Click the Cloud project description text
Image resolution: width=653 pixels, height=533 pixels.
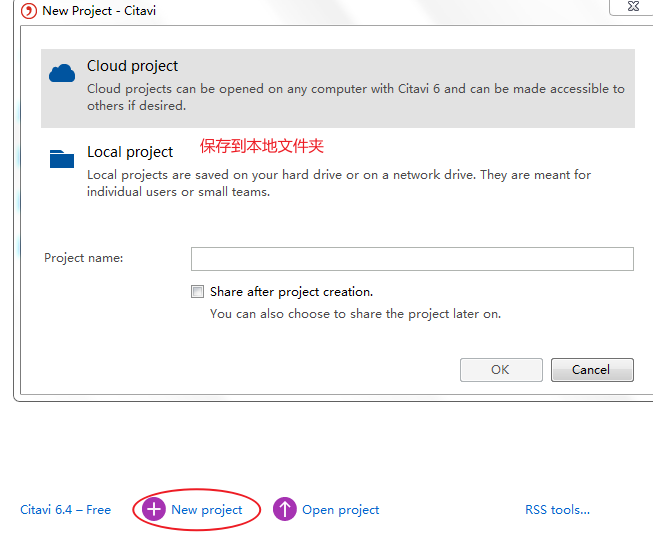356,97
